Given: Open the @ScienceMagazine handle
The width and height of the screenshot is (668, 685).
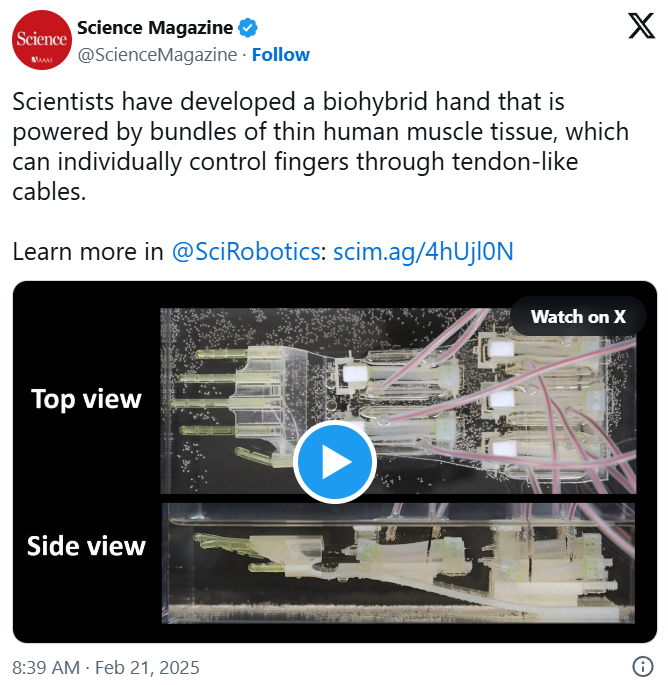Looking at the screenshot, I should [x=157, y=55].
